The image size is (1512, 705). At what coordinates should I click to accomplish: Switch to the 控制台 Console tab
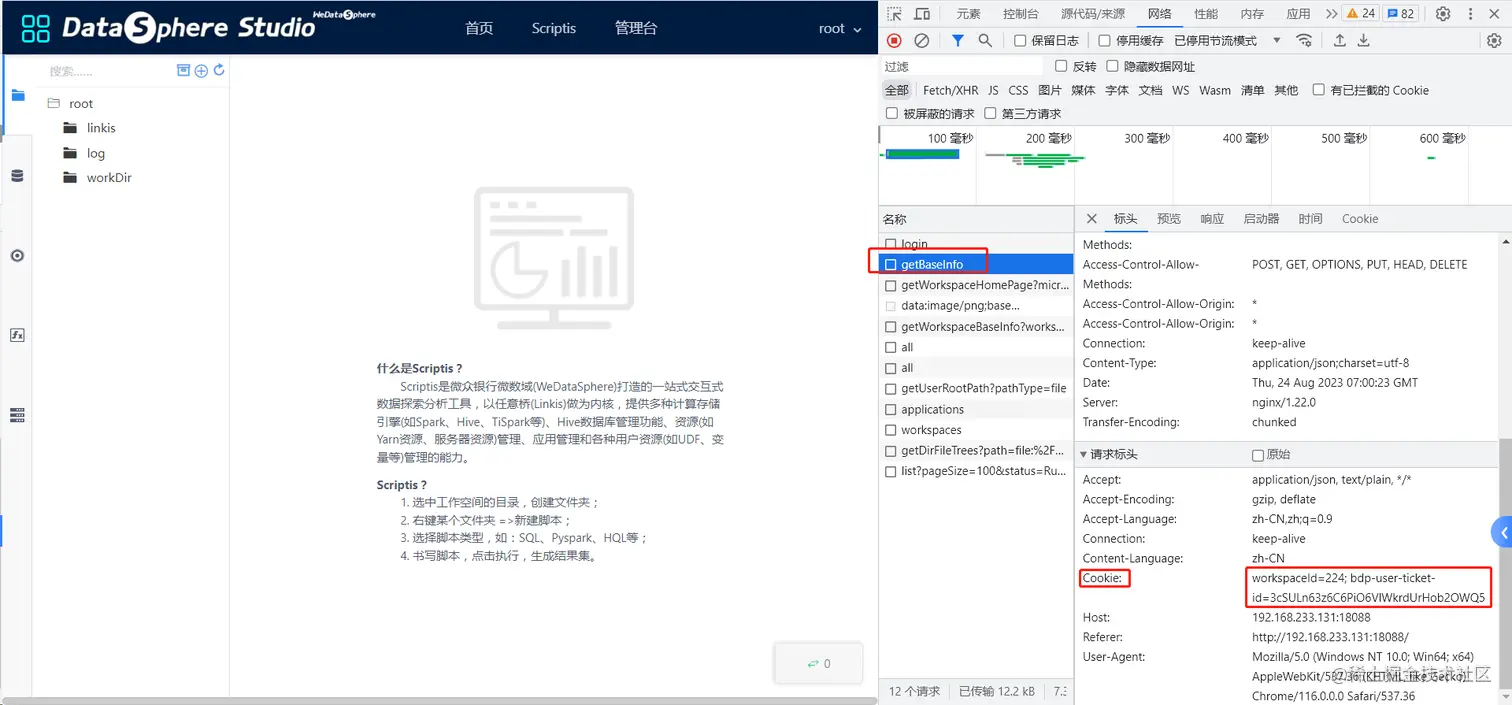click(1020, 14)
